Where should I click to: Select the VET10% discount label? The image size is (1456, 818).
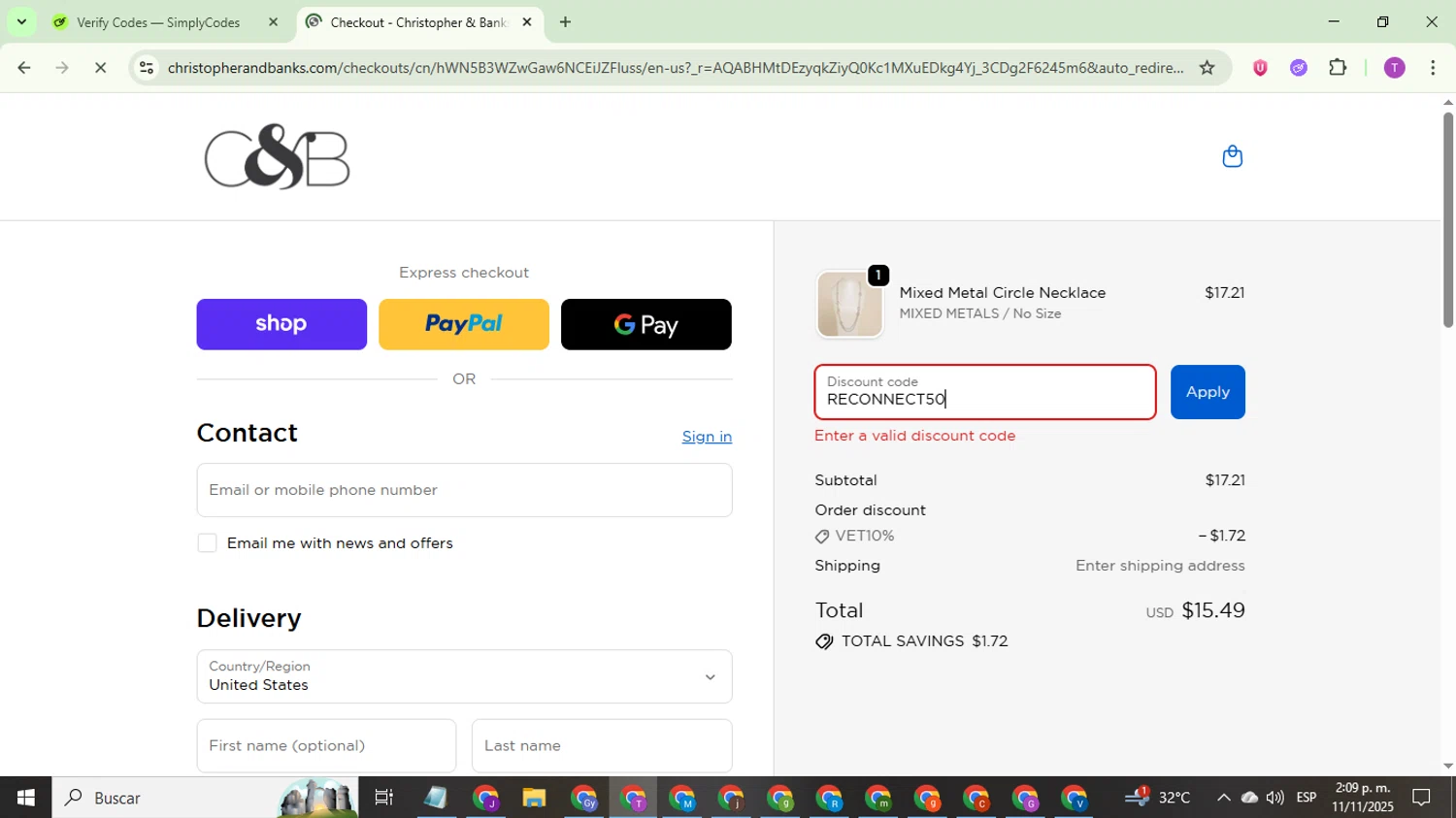pos(865,536)
